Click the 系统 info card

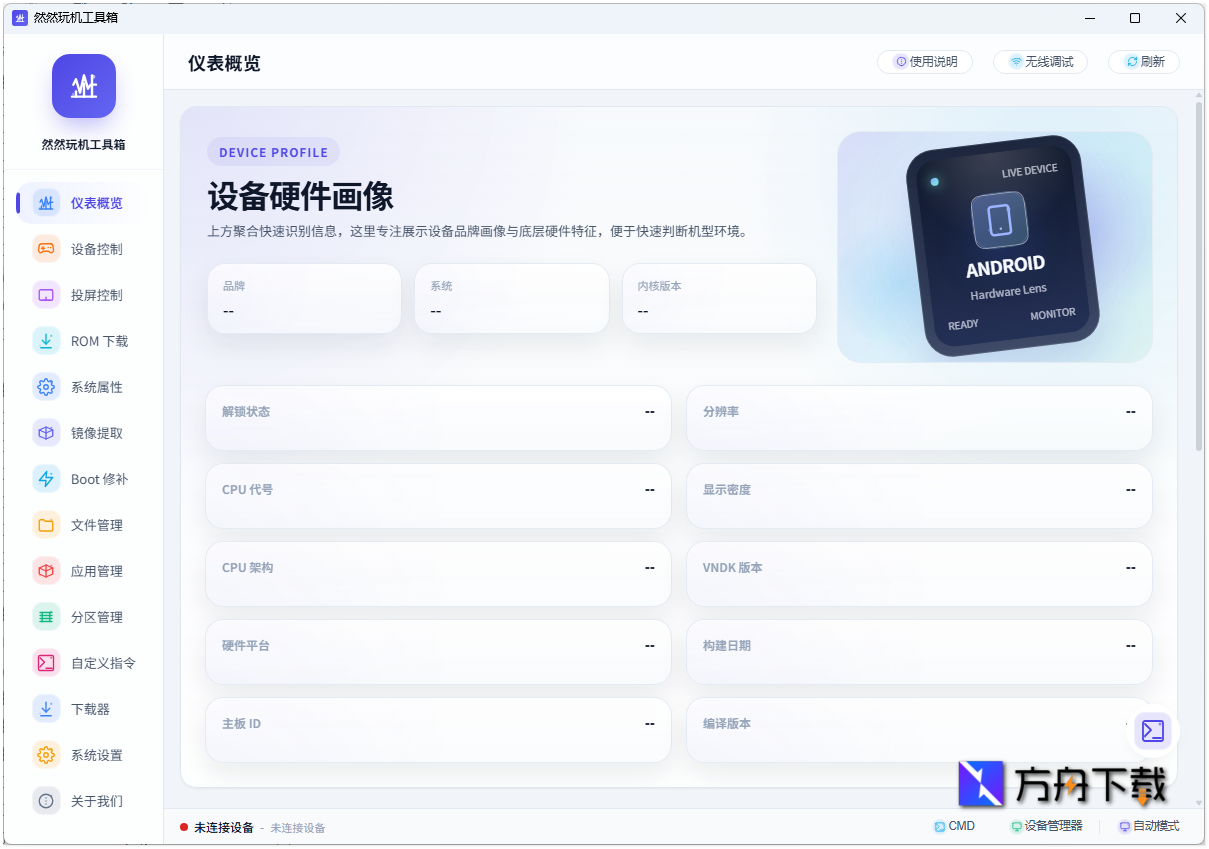coord(512,298)
